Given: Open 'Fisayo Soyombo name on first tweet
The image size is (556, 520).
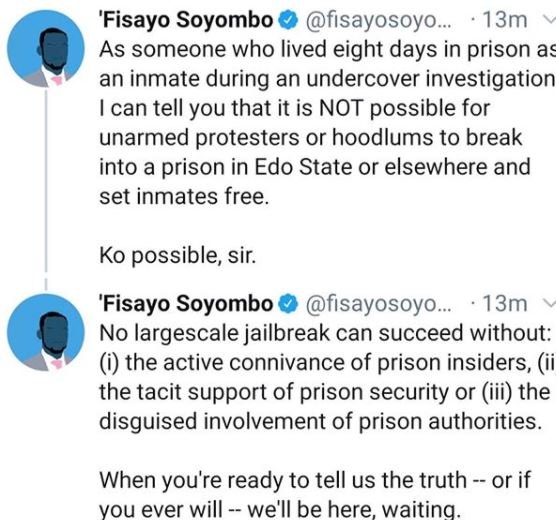Looking at the screenshot, I should coord(187,20).
